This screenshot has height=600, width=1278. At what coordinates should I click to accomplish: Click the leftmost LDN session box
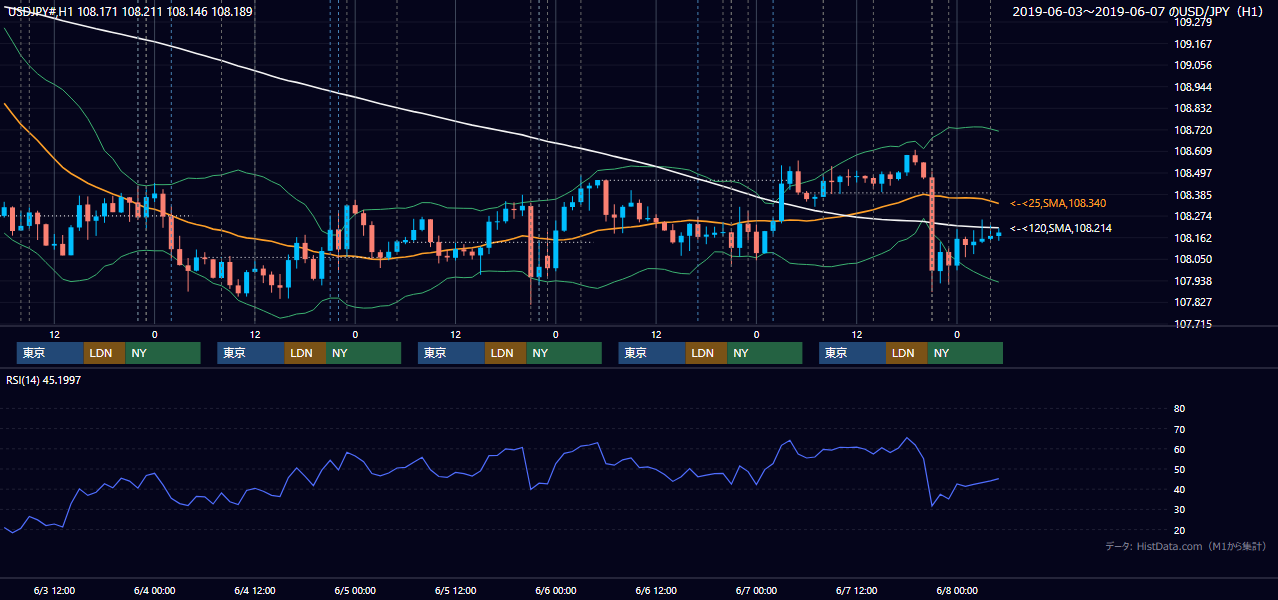coord(104,353)
